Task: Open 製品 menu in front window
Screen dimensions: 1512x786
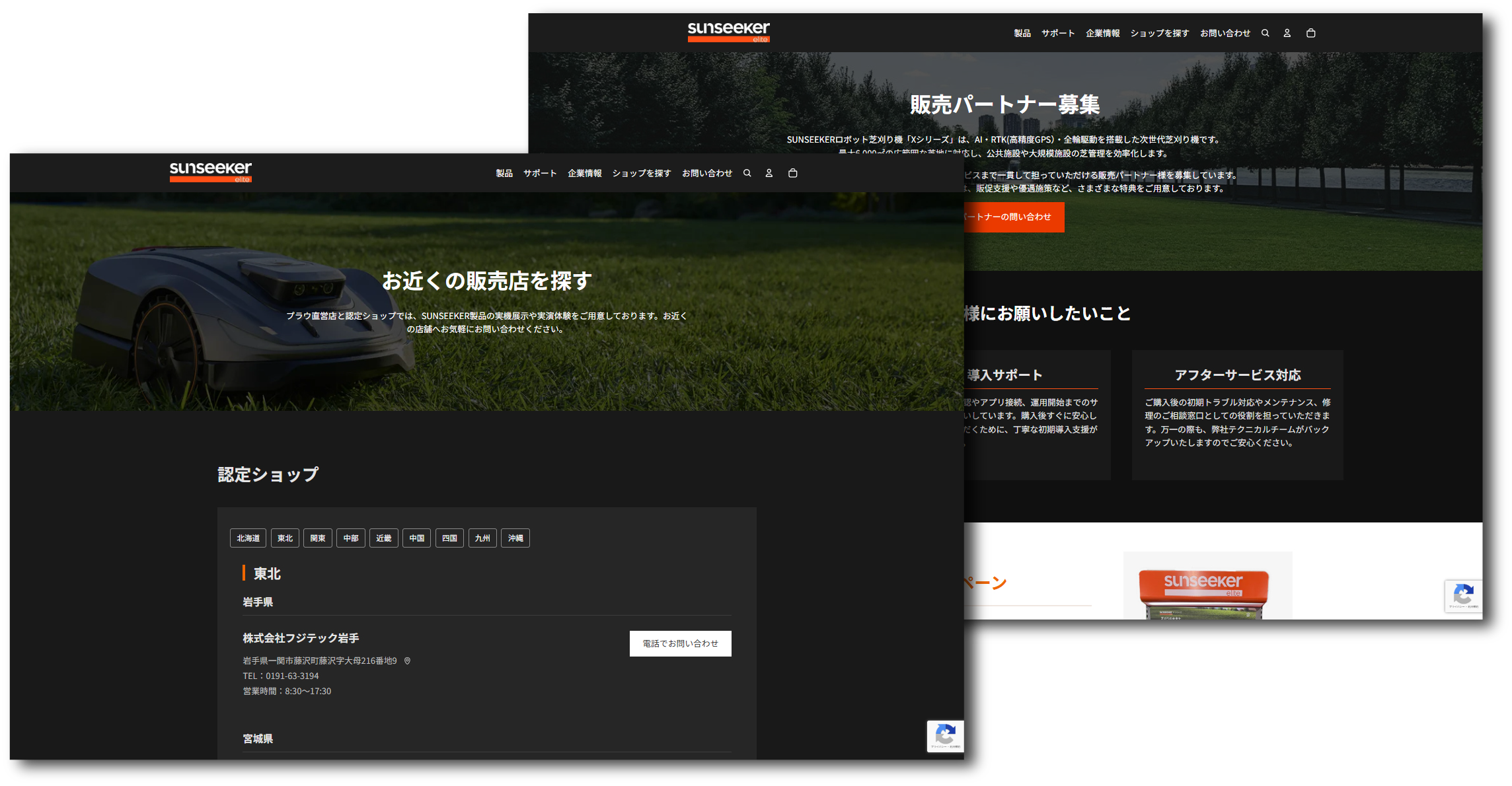Action: [504, 173]
